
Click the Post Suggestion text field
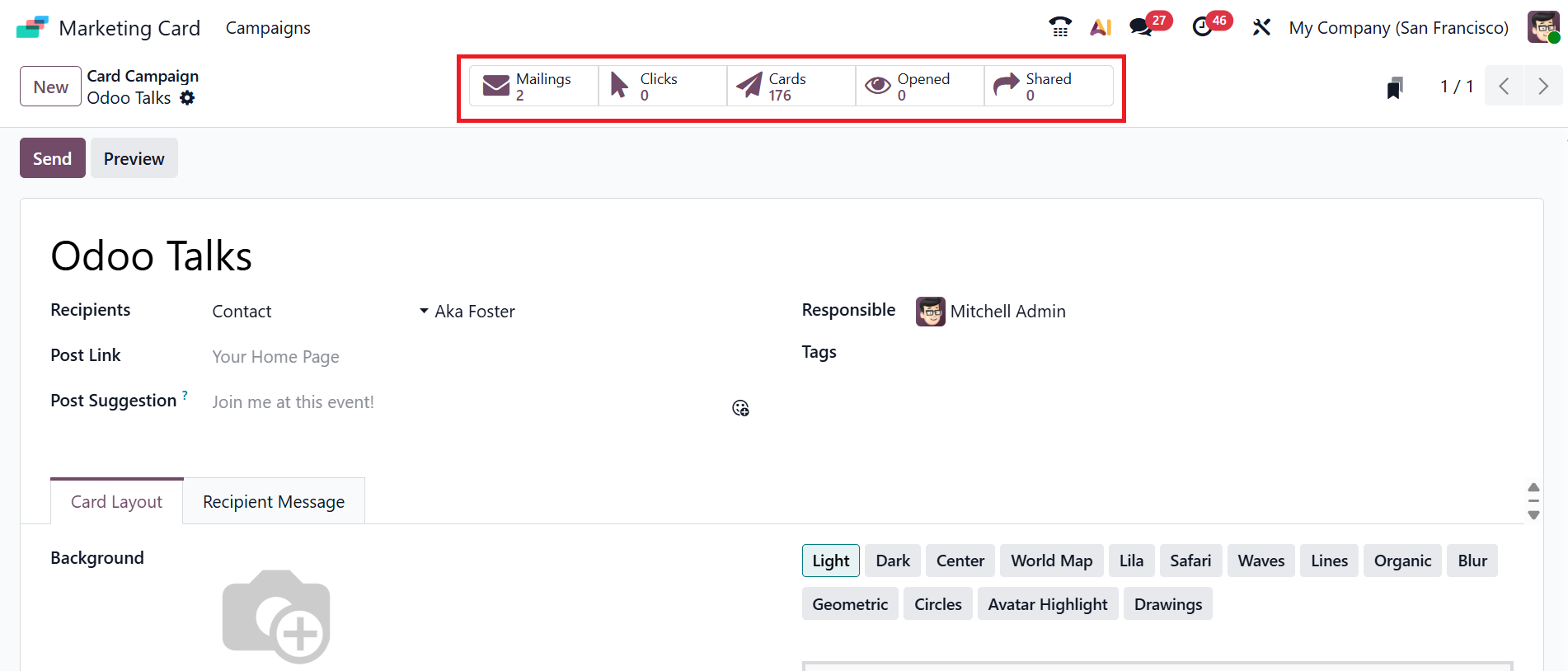(471, 402)
